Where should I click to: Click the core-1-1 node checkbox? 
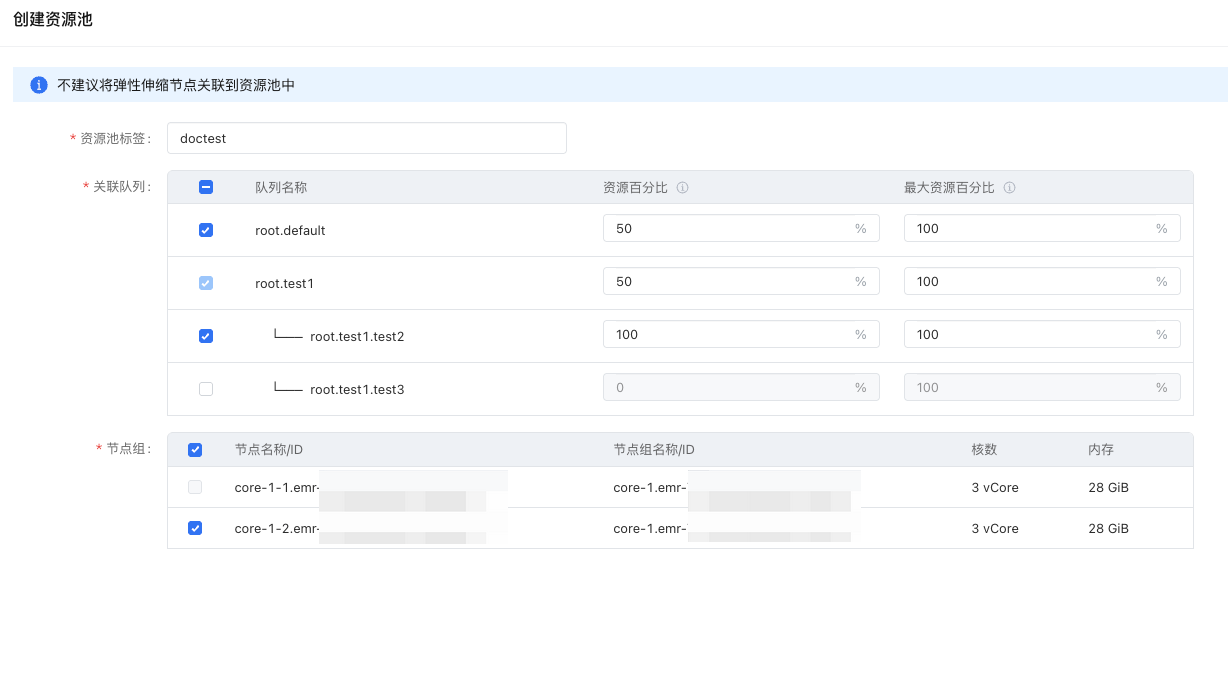click(x=195, y=487)
